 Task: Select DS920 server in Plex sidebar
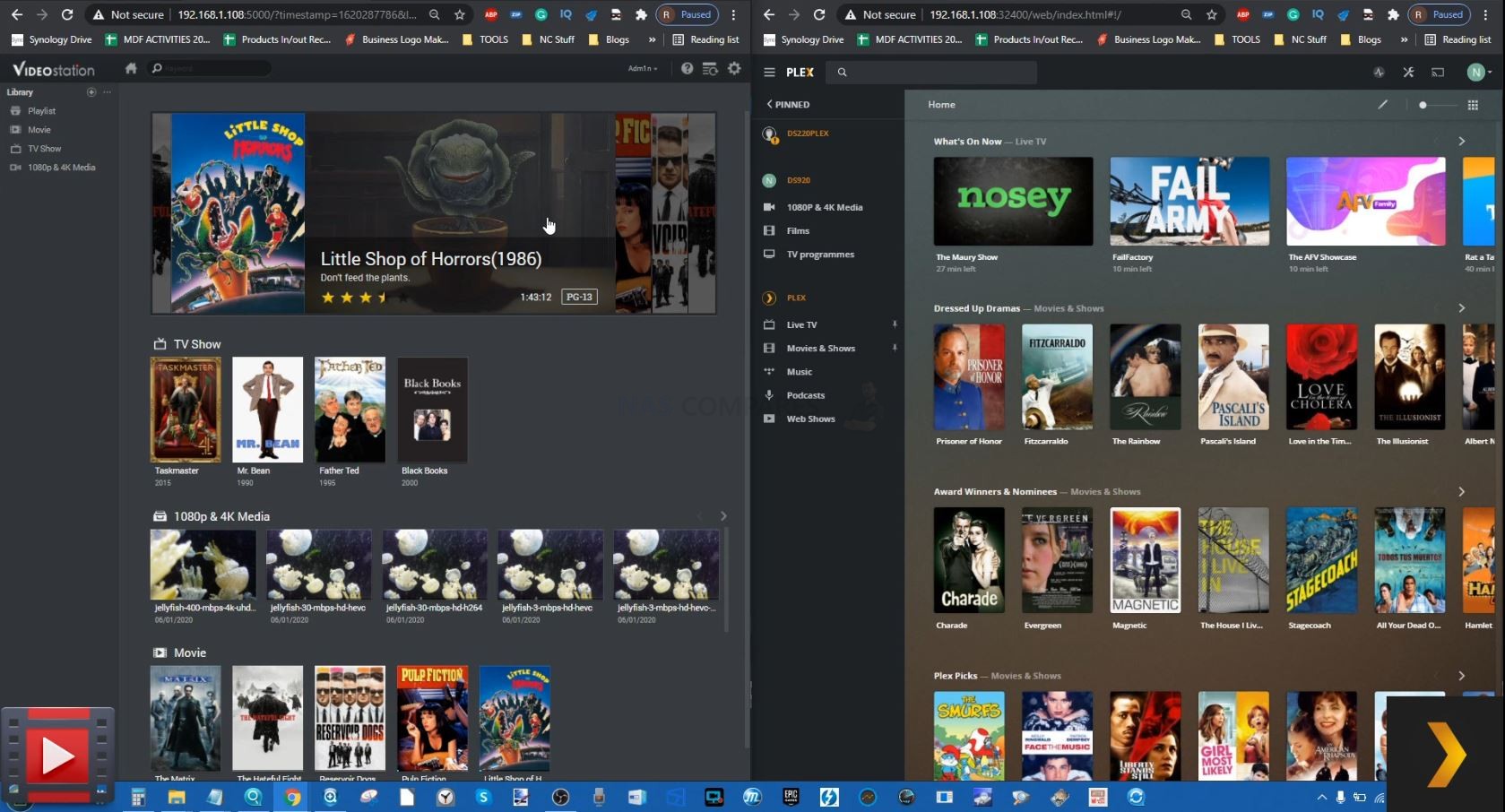[798, 180]
